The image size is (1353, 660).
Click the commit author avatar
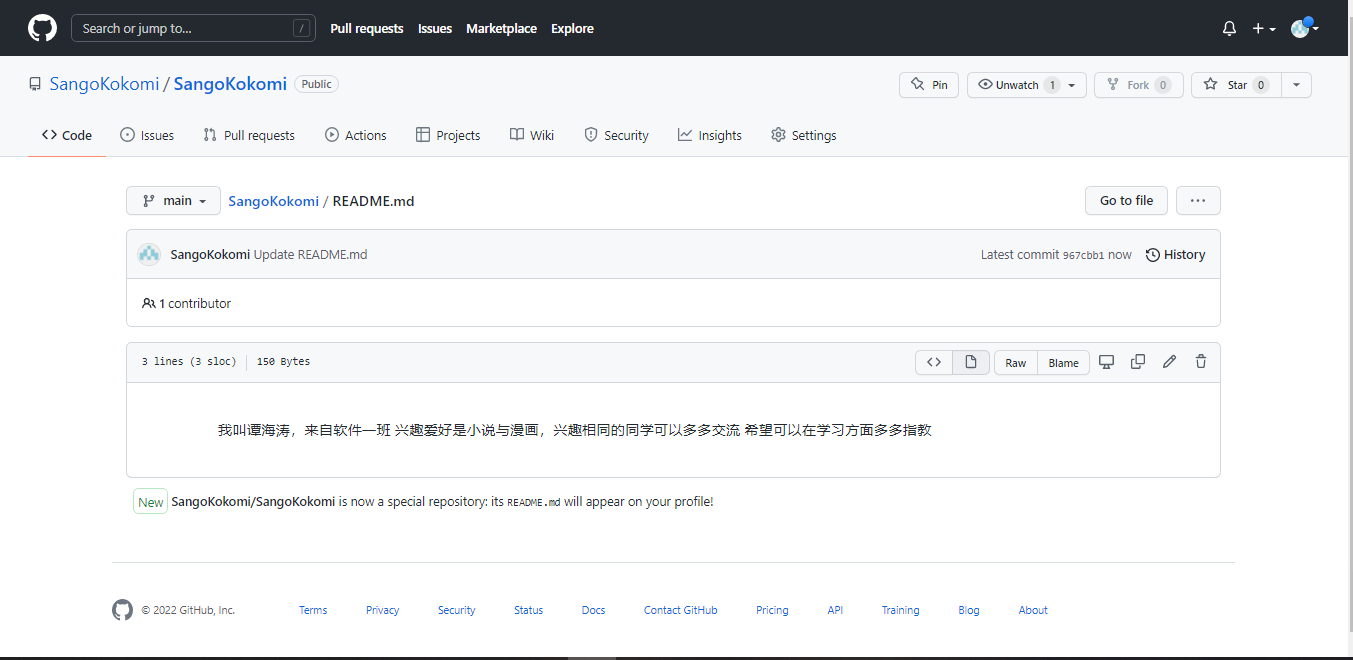coord(149,254)
